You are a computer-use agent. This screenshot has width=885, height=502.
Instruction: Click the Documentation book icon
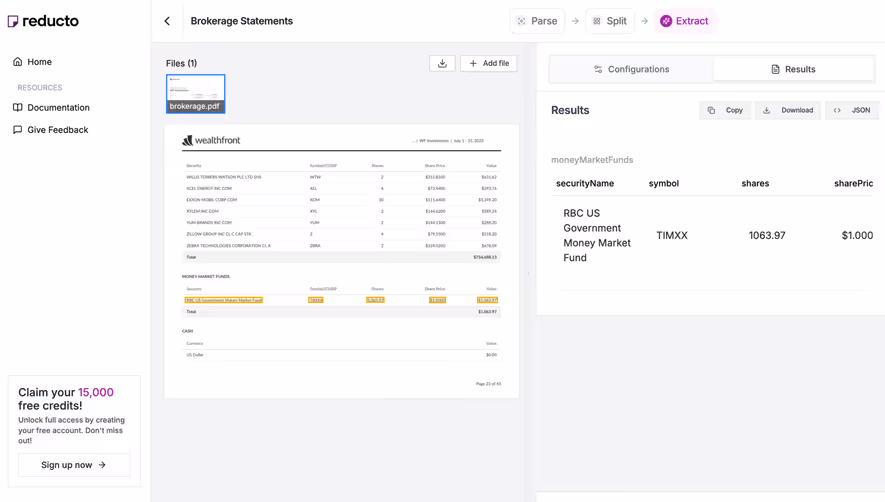(17, 107)
